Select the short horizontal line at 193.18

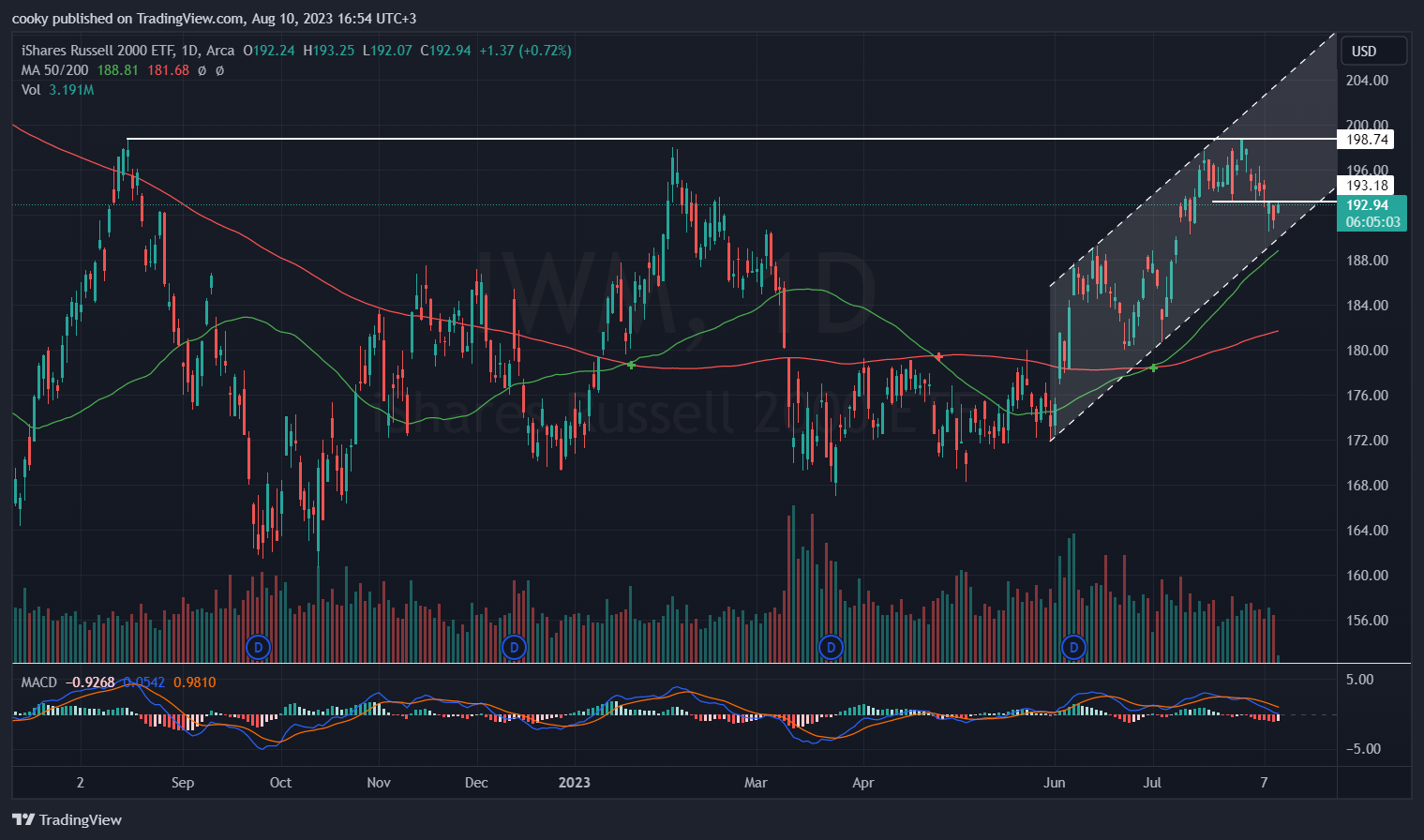click(x=1274, y=201)
